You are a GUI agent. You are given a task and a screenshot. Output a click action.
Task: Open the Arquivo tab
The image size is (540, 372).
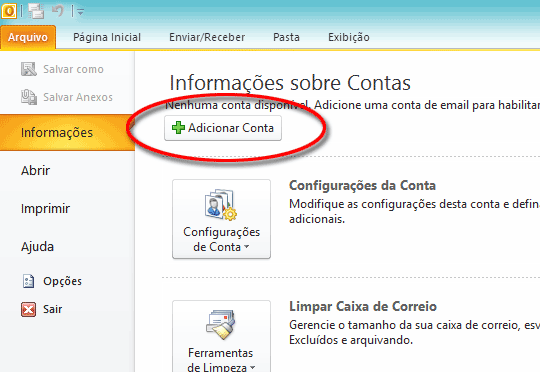tap(28, 37)
